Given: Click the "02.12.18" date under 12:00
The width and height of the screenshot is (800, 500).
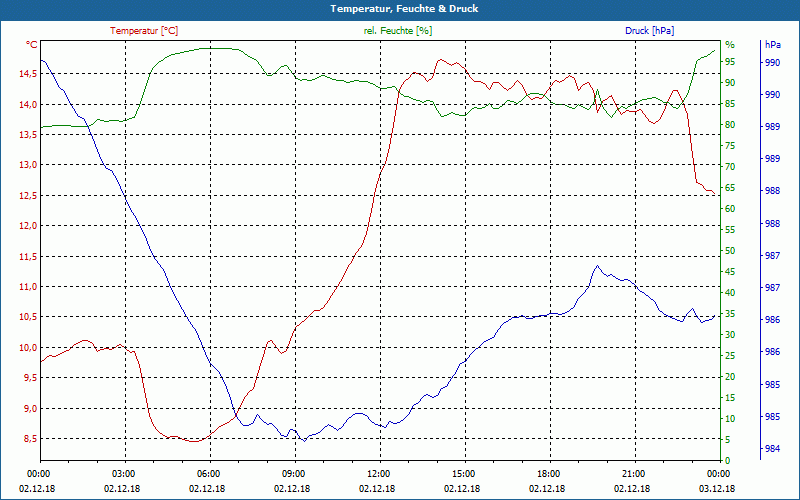Looking at the screenshot, I should (377, 489).
